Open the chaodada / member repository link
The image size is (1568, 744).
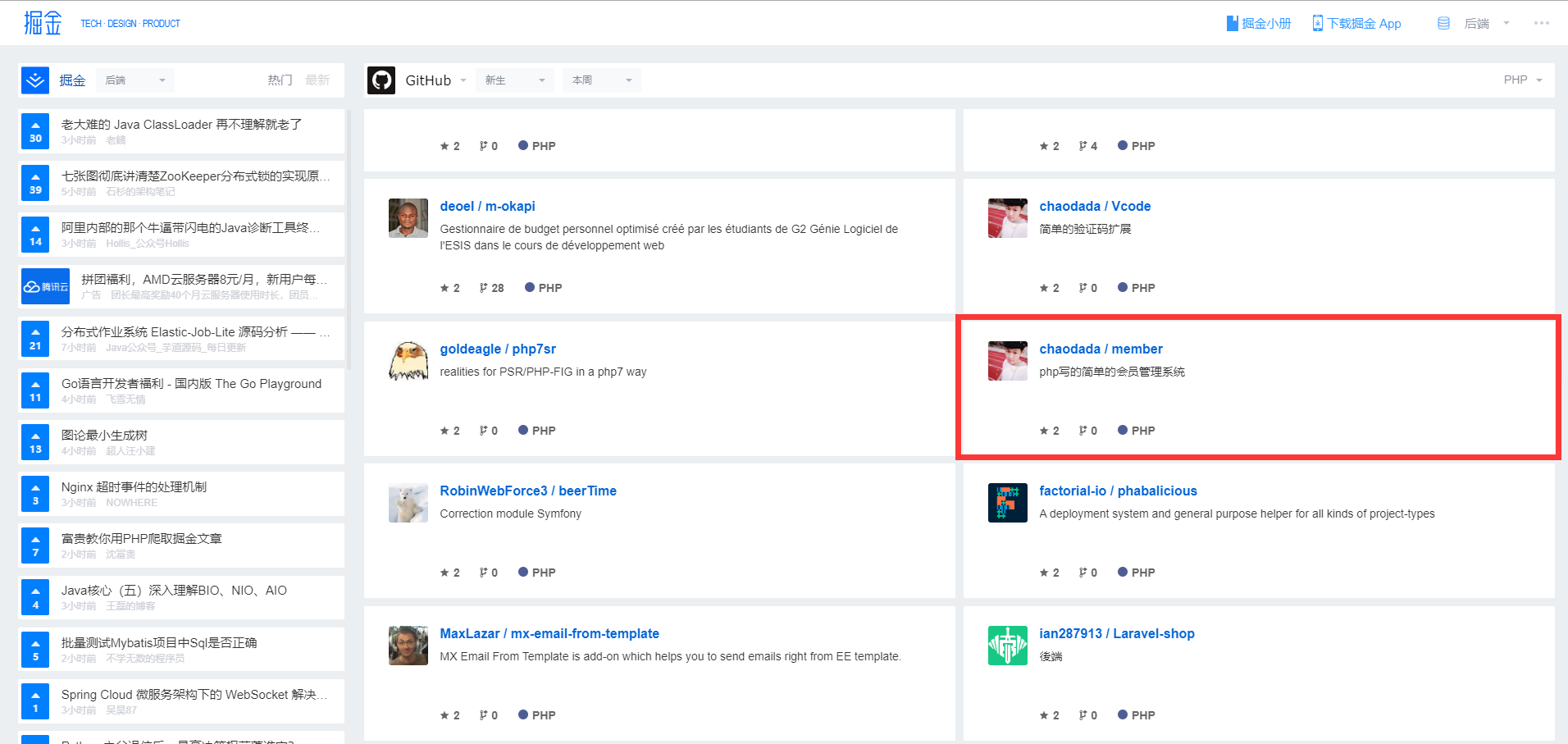click(1101, 349)
